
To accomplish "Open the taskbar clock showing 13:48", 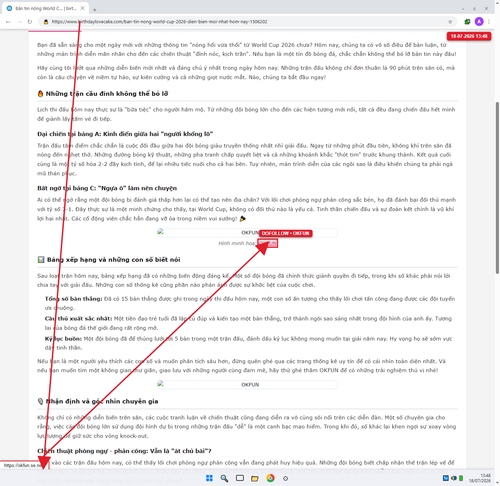I will point(480,478).
